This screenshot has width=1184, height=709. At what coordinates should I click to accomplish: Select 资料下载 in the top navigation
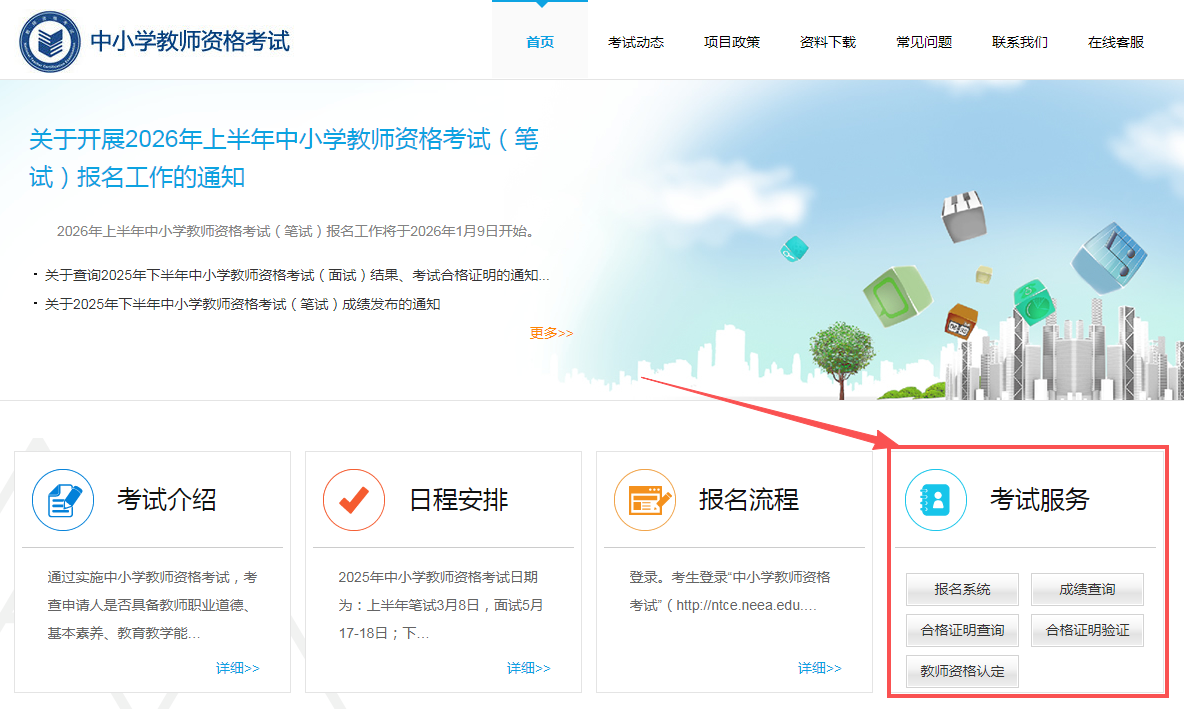[x=828, y=42]
